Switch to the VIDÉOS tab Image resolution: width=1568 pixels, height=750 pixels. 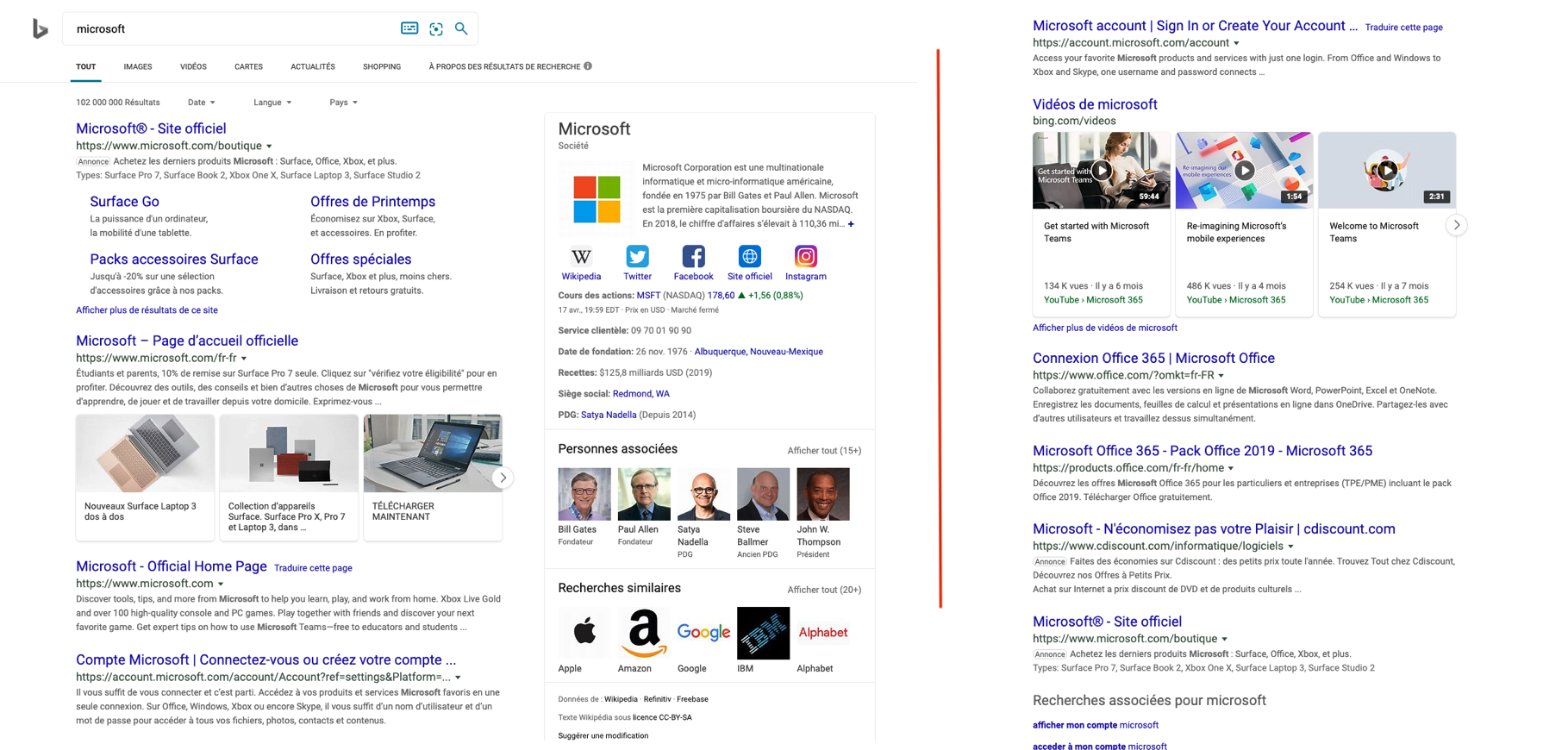193,66
